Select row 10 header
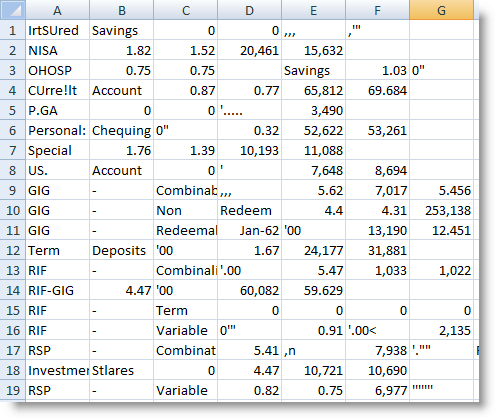This screenshot has height=418, width=495. click(x=13, y=210)
